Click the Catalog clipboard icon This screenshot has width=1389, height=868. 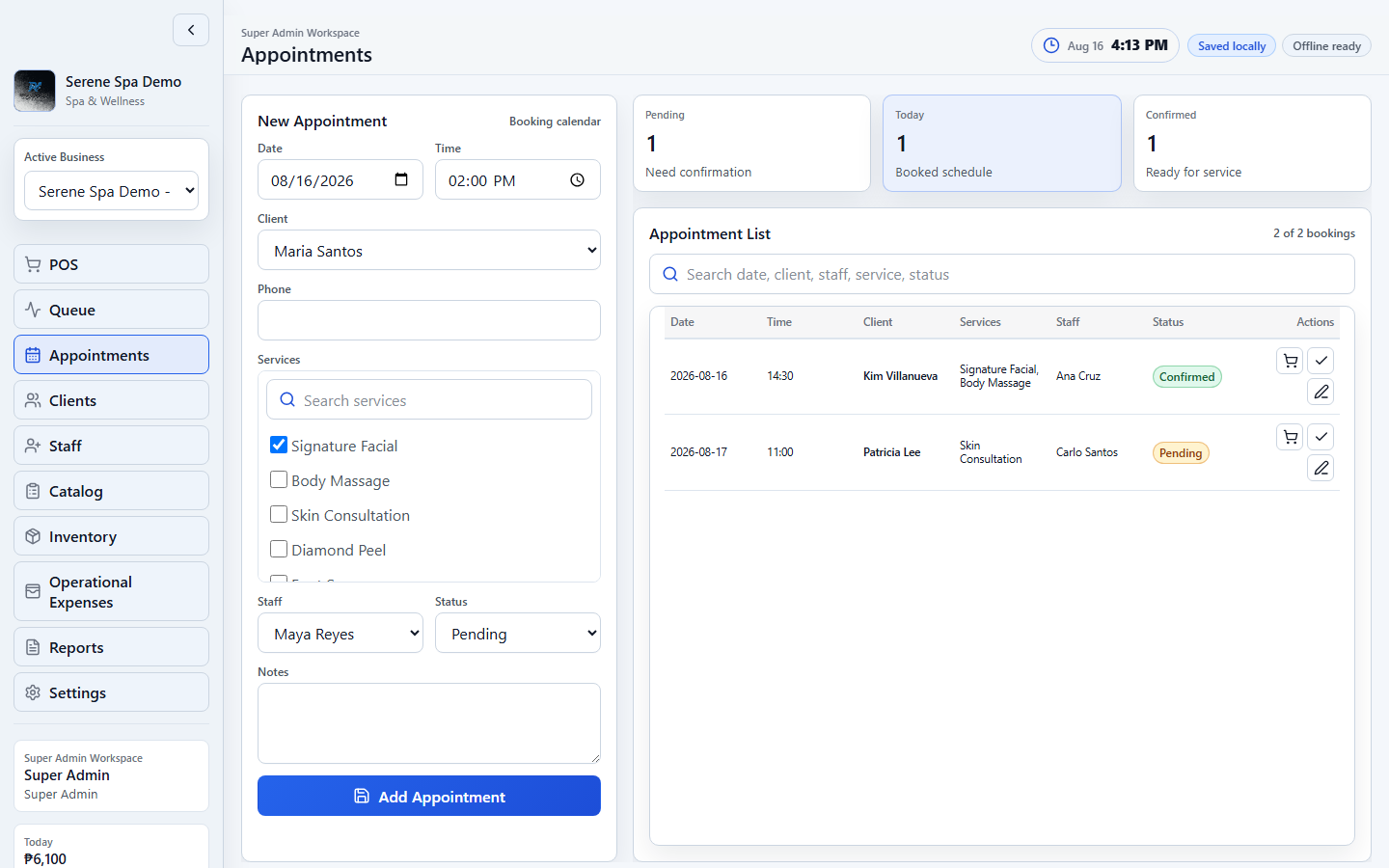coord(33,491)
